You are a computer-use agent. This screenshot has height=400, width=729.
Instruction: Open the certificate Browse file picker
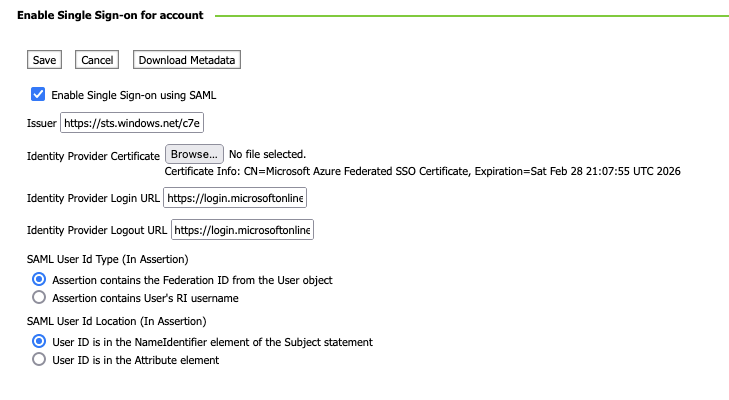coord(193,155)
